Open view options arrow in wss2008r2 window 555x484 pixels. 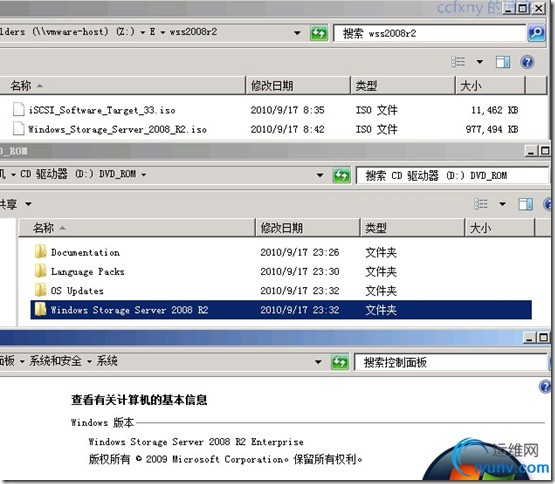(x=480, y=62)
